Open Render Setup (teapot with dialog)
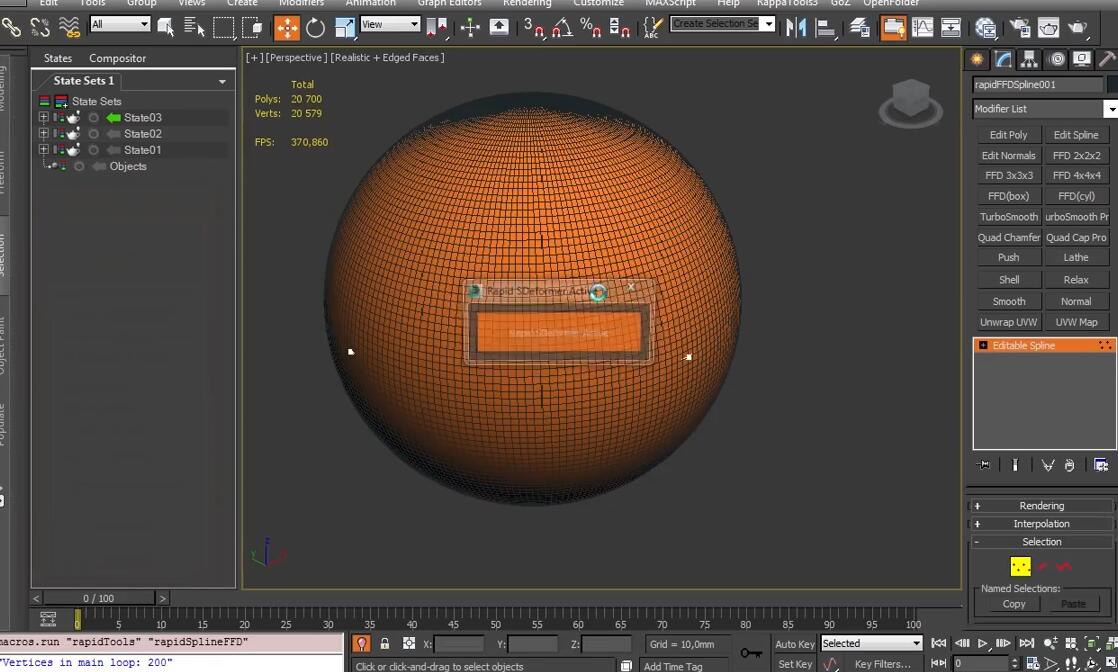This screenshot has width=1118, height=672. pos(1020,27)
